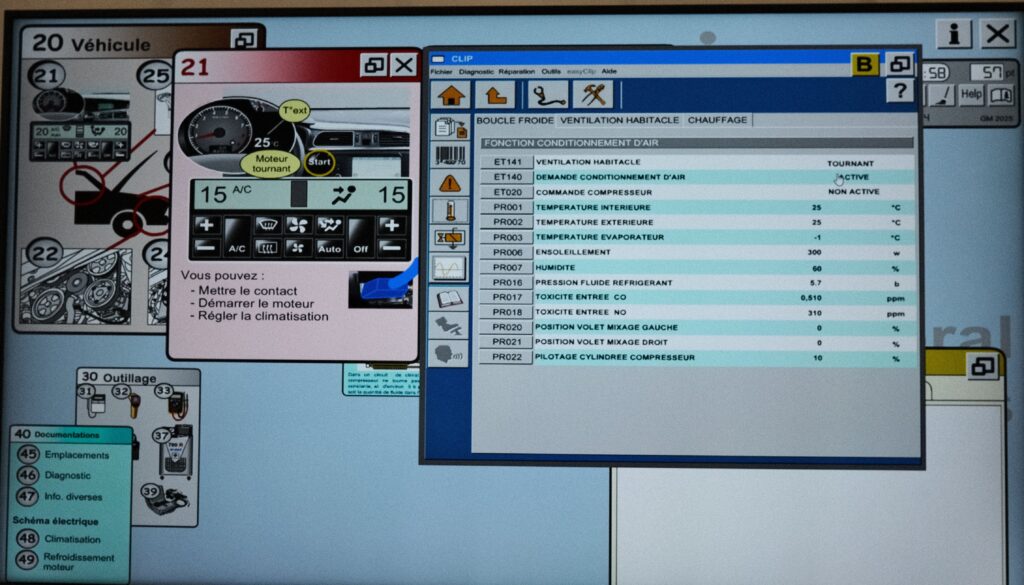Open item 21 dashboard in Véhicule window
This screenshot has width=1024, height=585.
(x=46, y=77)
